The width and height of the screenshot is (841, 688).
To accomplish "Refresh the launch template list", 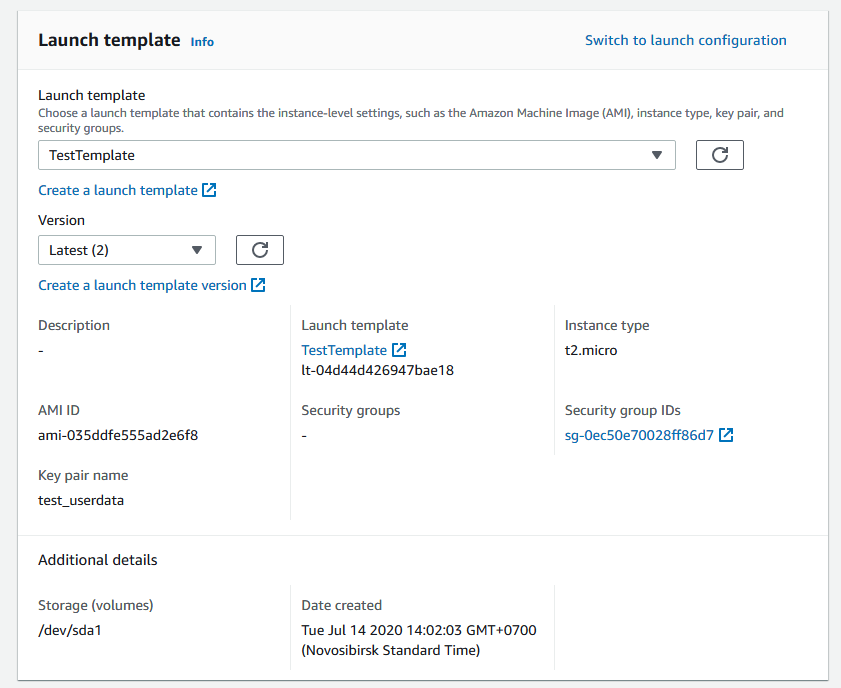I will point(719,155).
